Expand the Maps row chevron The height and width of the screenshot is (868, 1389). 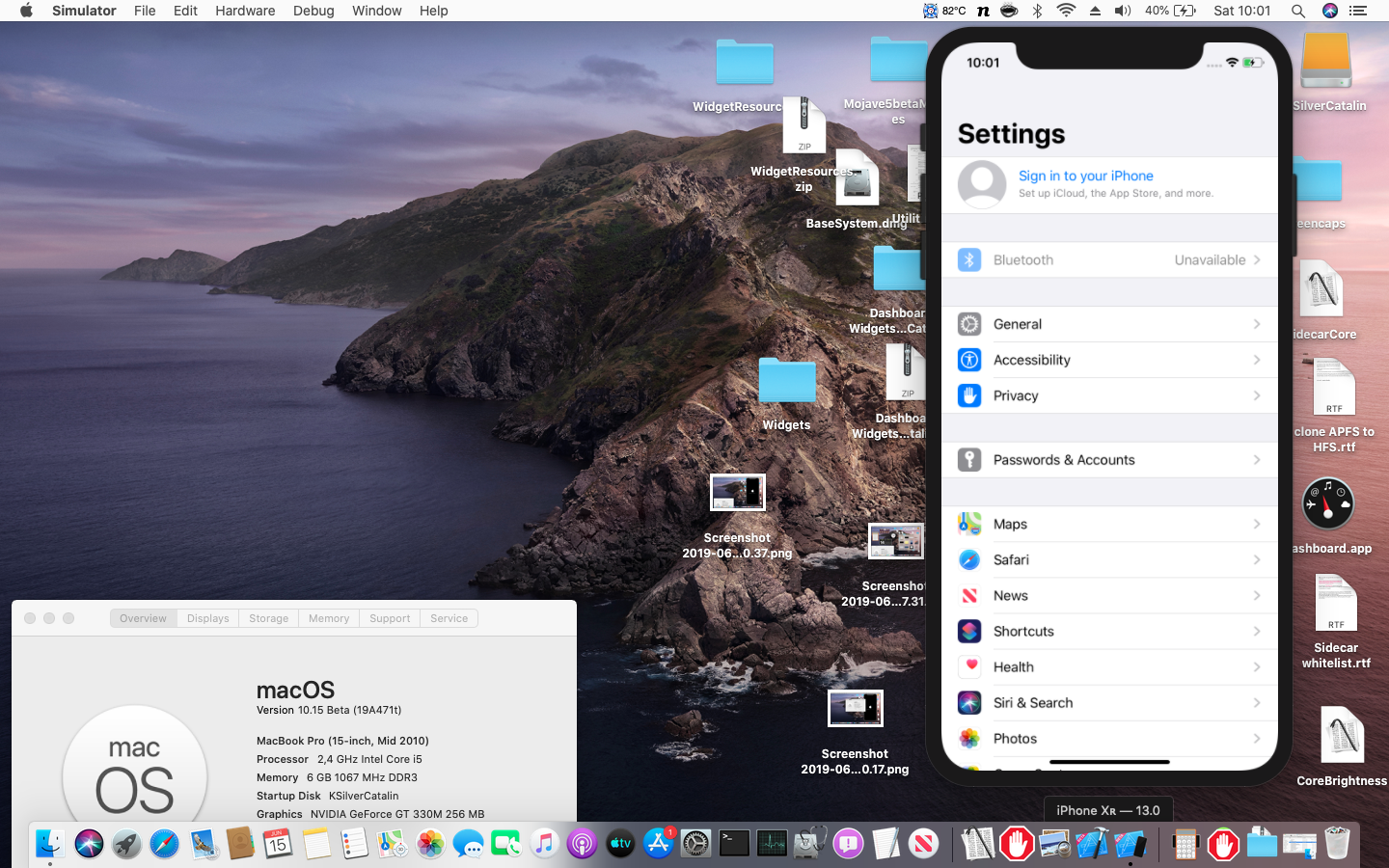(1257, 524)
